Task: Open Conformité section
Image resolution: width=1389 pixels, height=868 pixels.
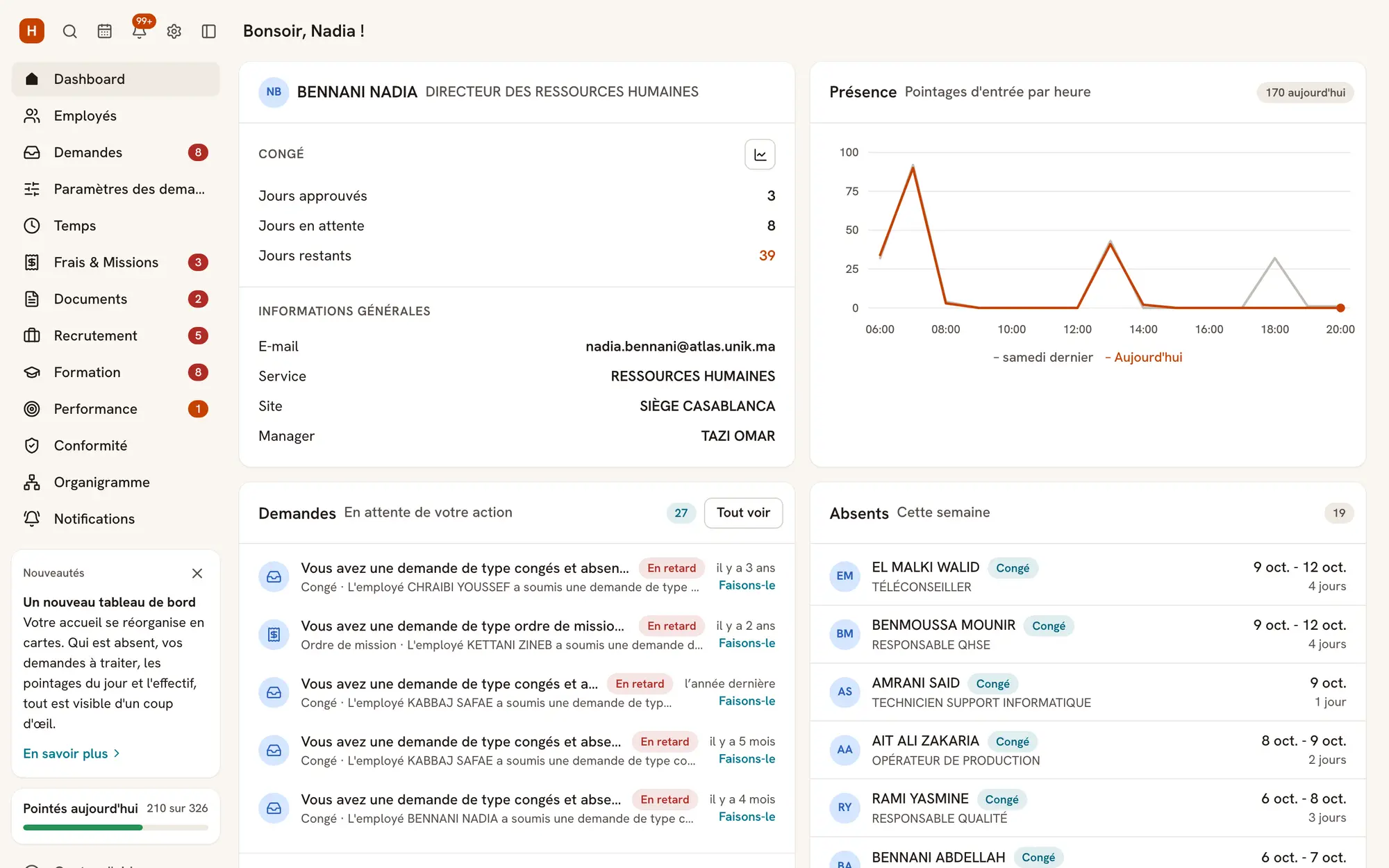Action: click(x=116, y=446)
